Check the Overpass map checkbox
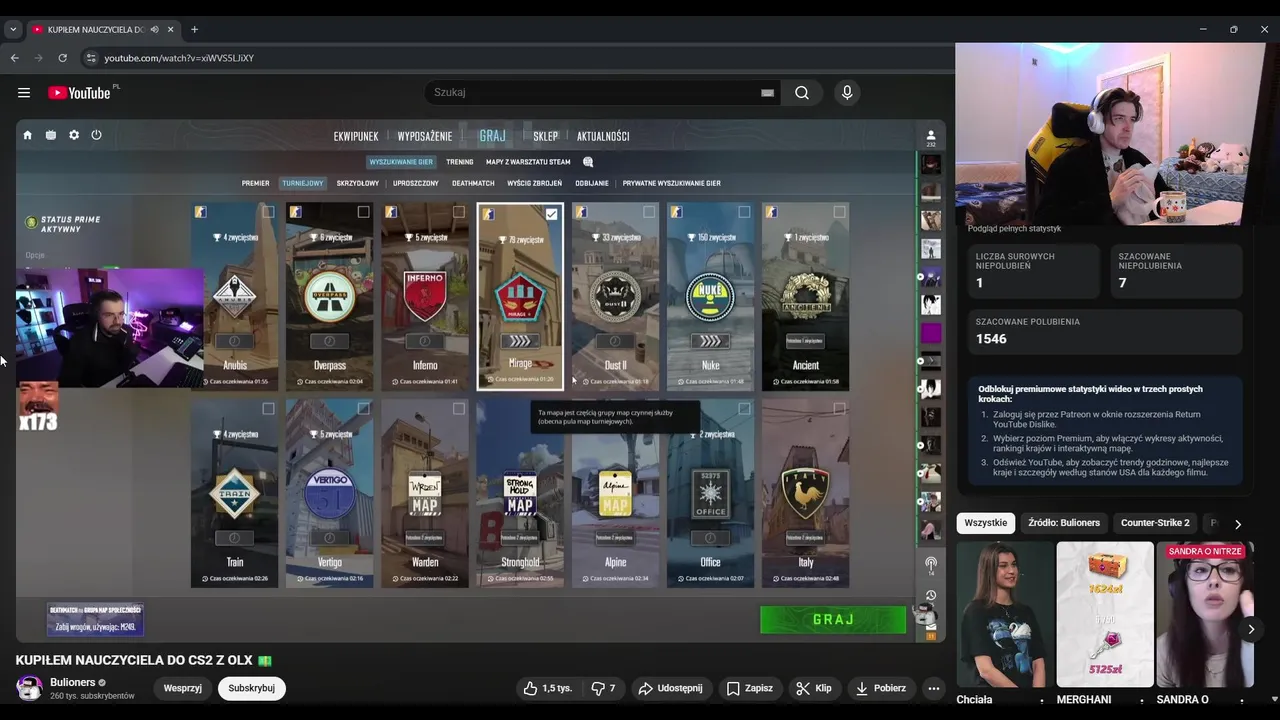The image size is (1280, 720). [363, 212]
